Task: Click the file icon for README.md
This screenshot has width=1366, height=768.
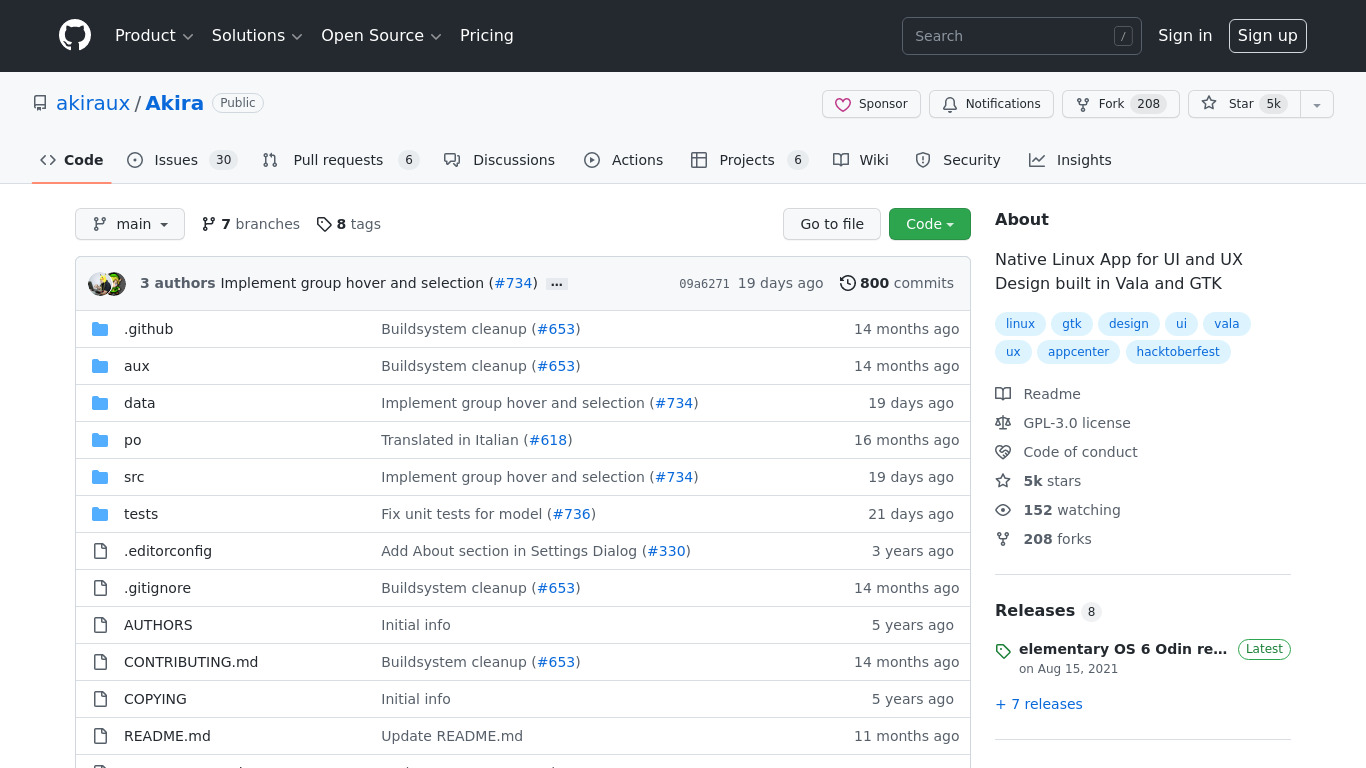Action: pos(100,736)
